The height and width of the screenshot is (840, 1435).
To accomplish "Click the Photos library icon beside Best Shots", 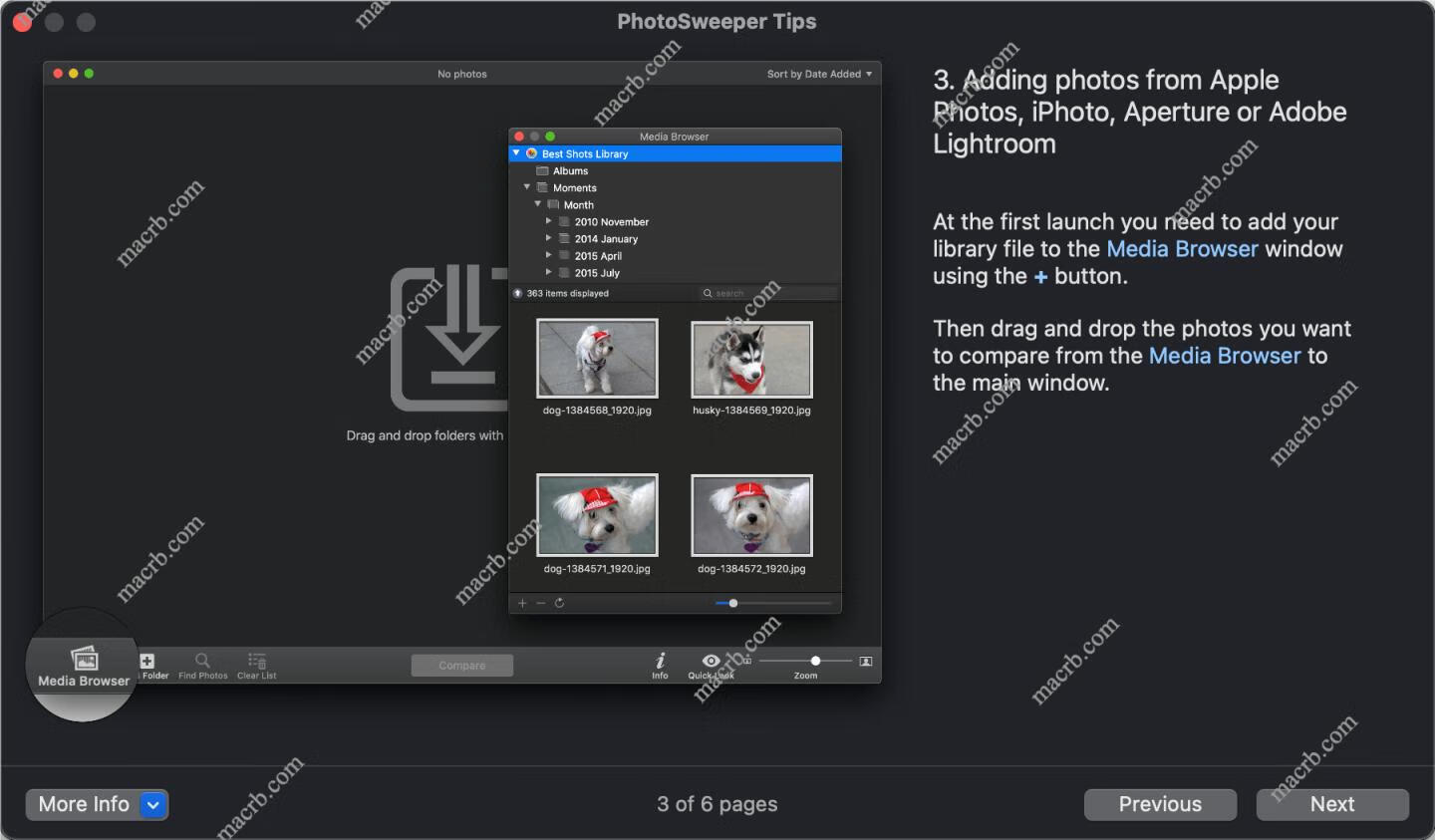I will click(x=532, y=153).
